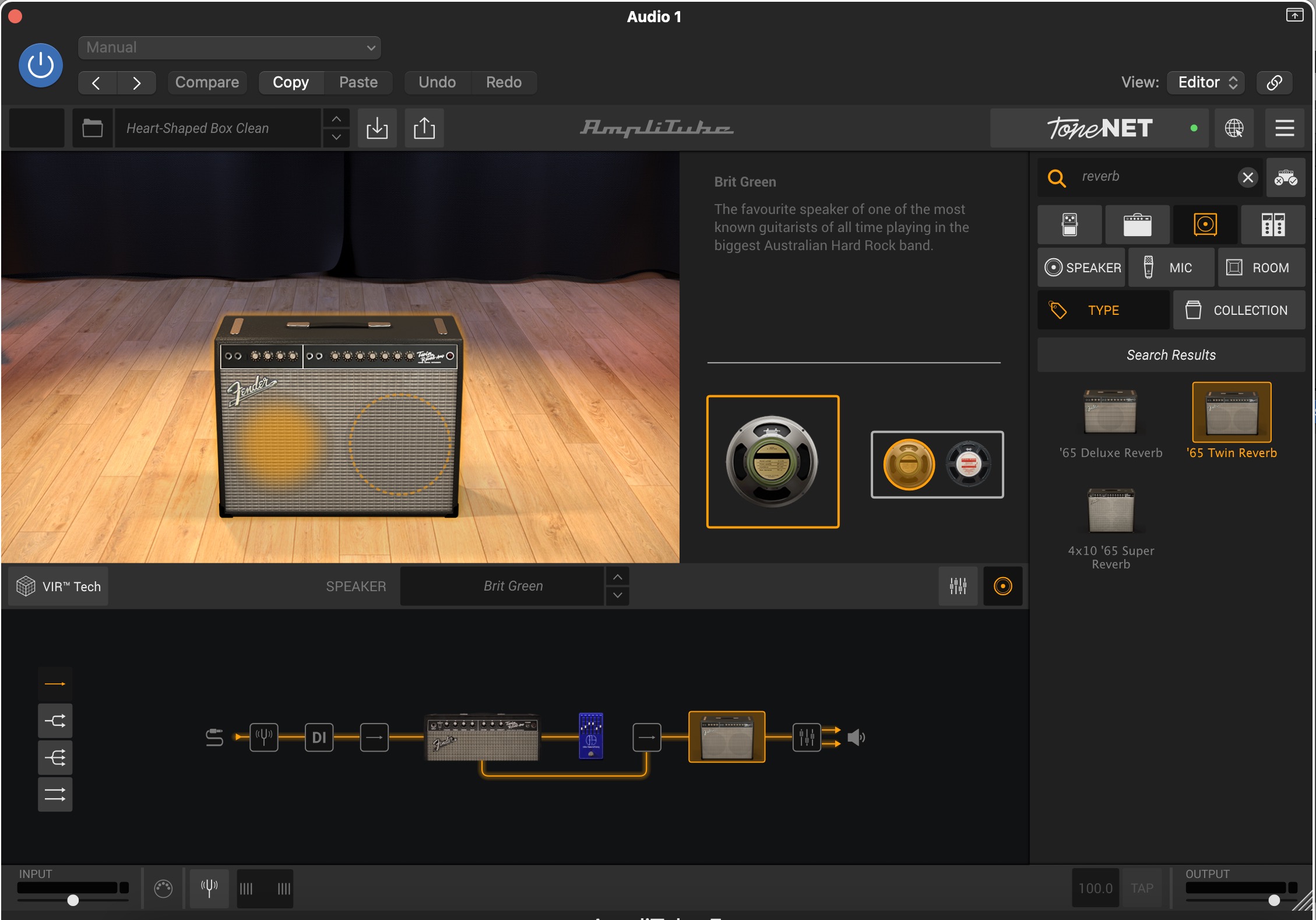Click the input cable icon in chain

pos(214,738)
